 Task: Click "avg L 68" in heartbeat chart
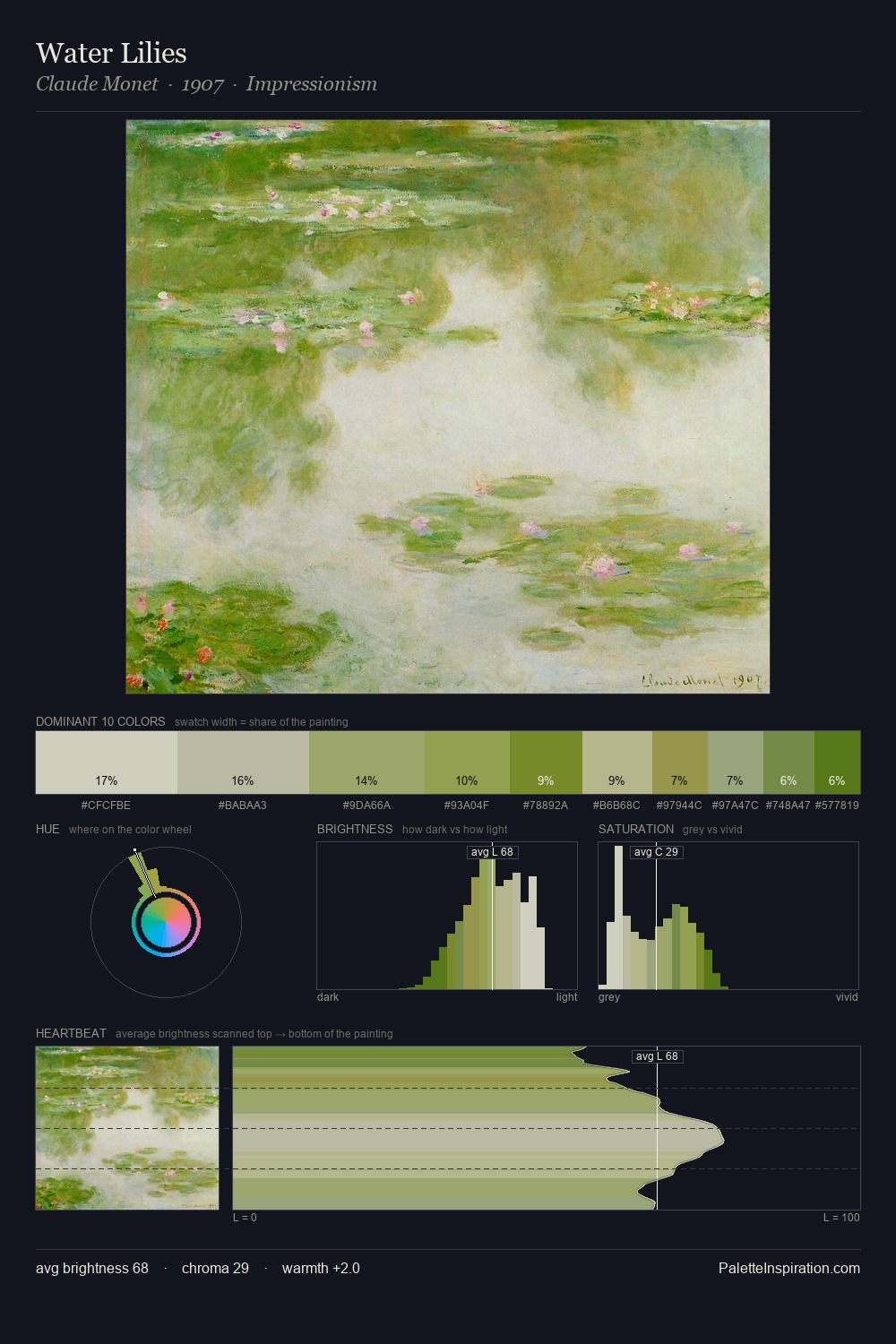point(657,1056)
